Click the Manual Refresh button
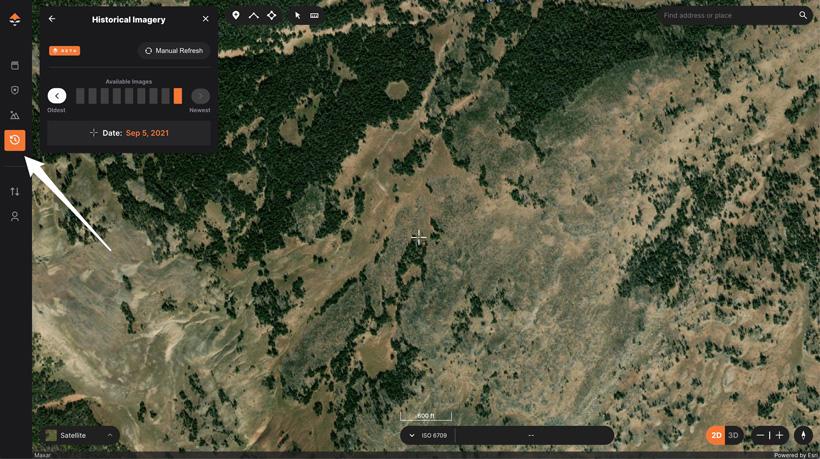 click(x=174, y=51)
